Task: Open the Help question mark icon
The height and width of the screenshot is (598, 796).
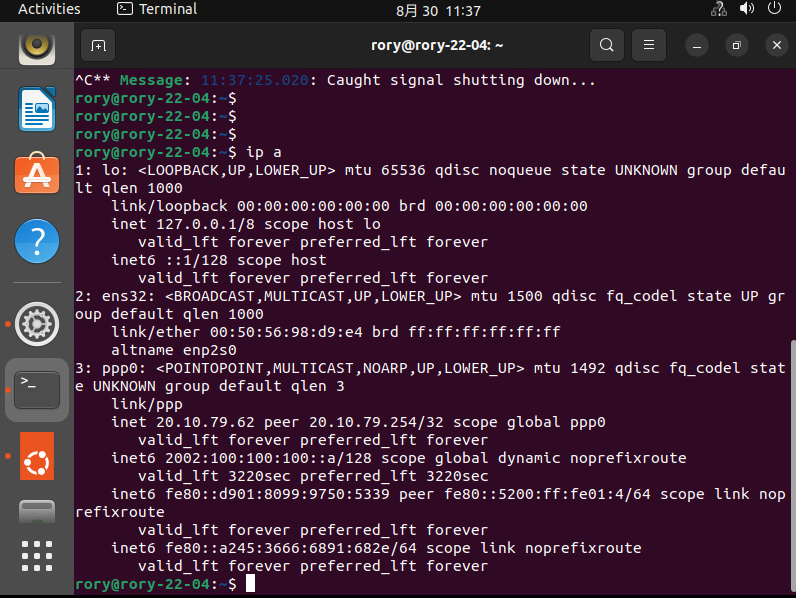Action: pos(37,241)
